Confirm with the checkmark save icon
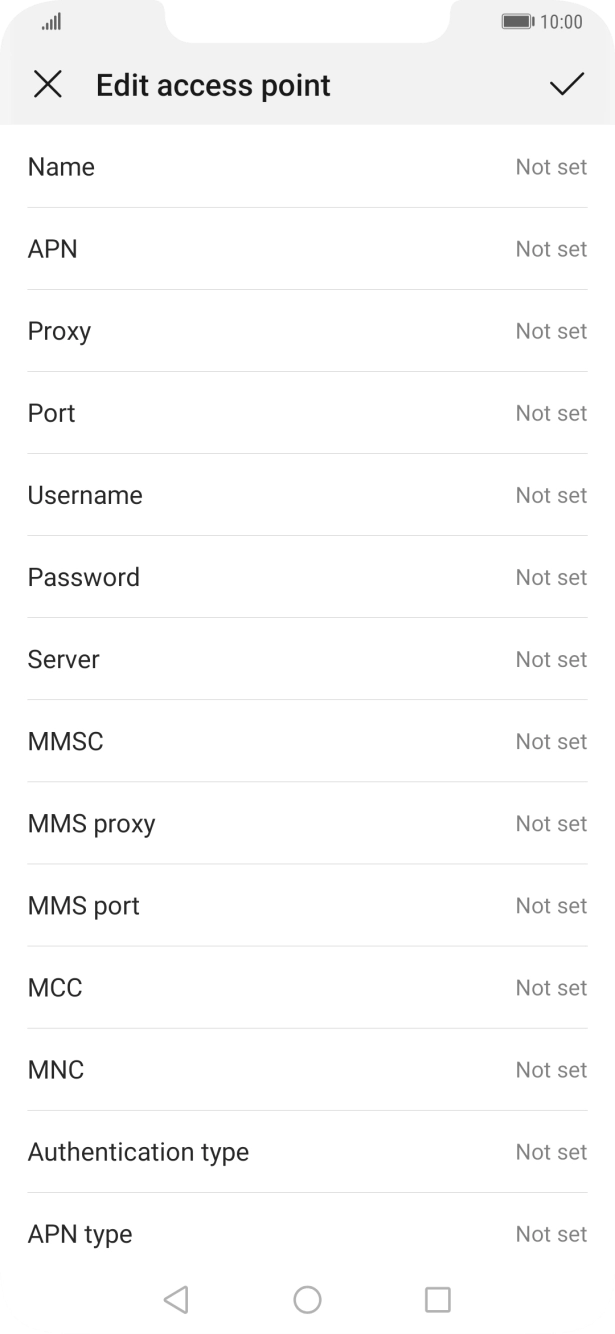This screenshot has width=615, height=1334. [566, 85]
